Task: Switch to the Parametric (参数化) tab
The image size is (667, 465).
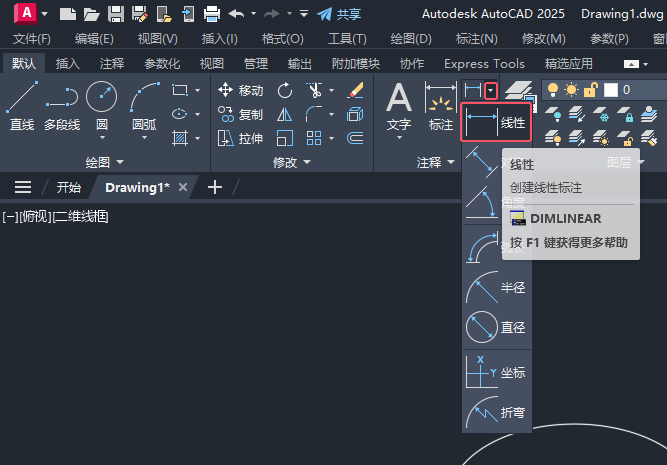Action: pyautogui.click(x=162, y=64)
